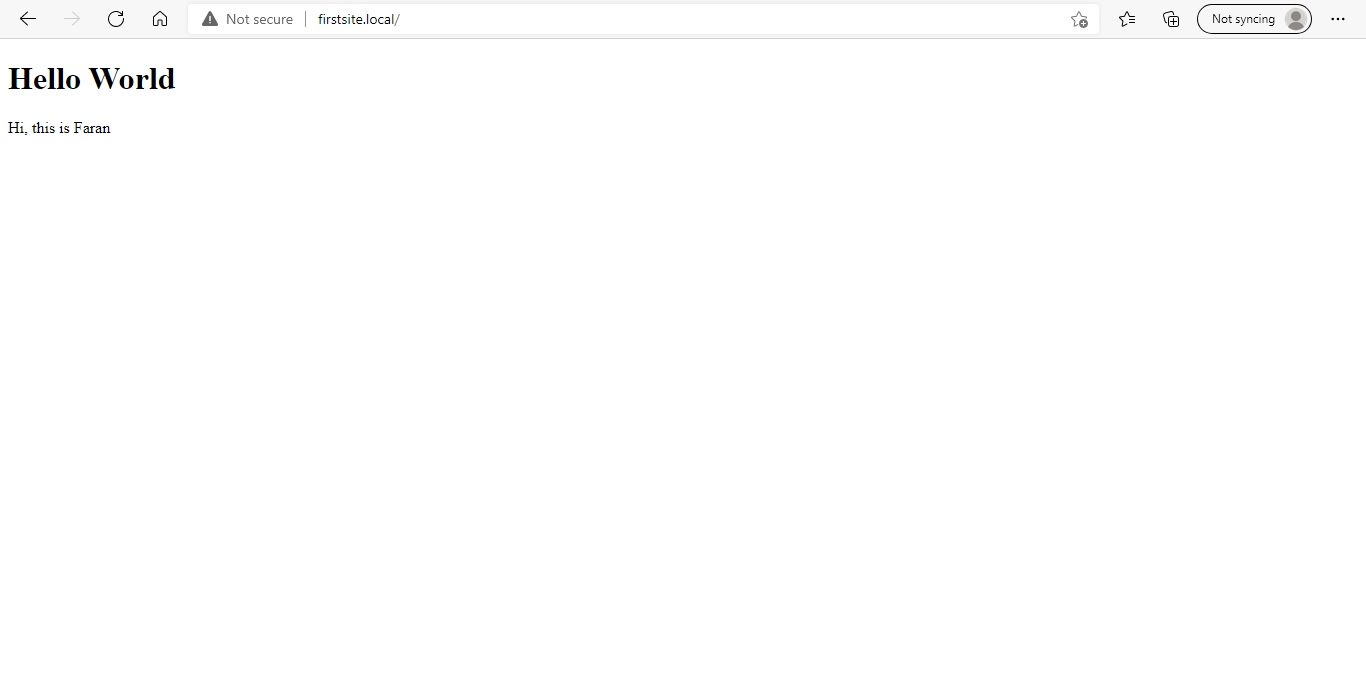Add this page to favorites
The width and height of the screenshot is (1366, 695).
pyautogui.click(x=1079, y=19)
